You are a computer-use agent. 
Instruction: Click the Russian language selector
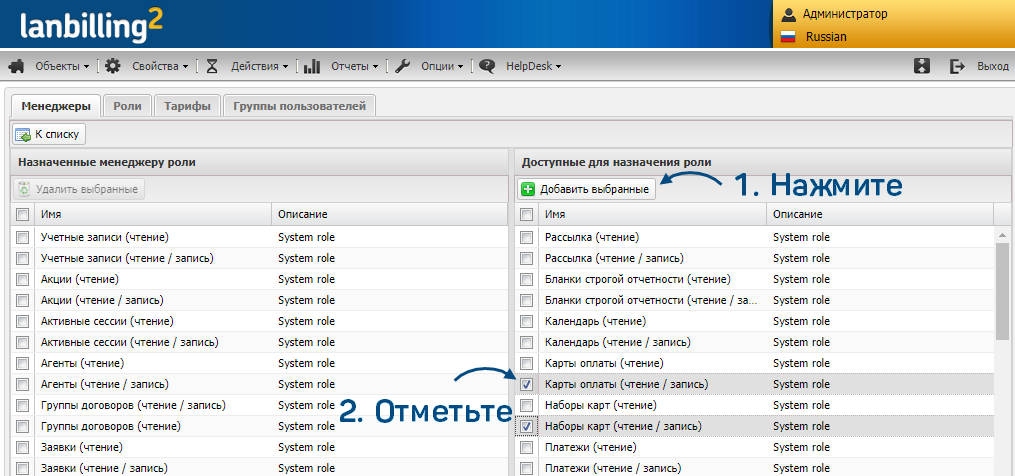[x=825, y=37]
